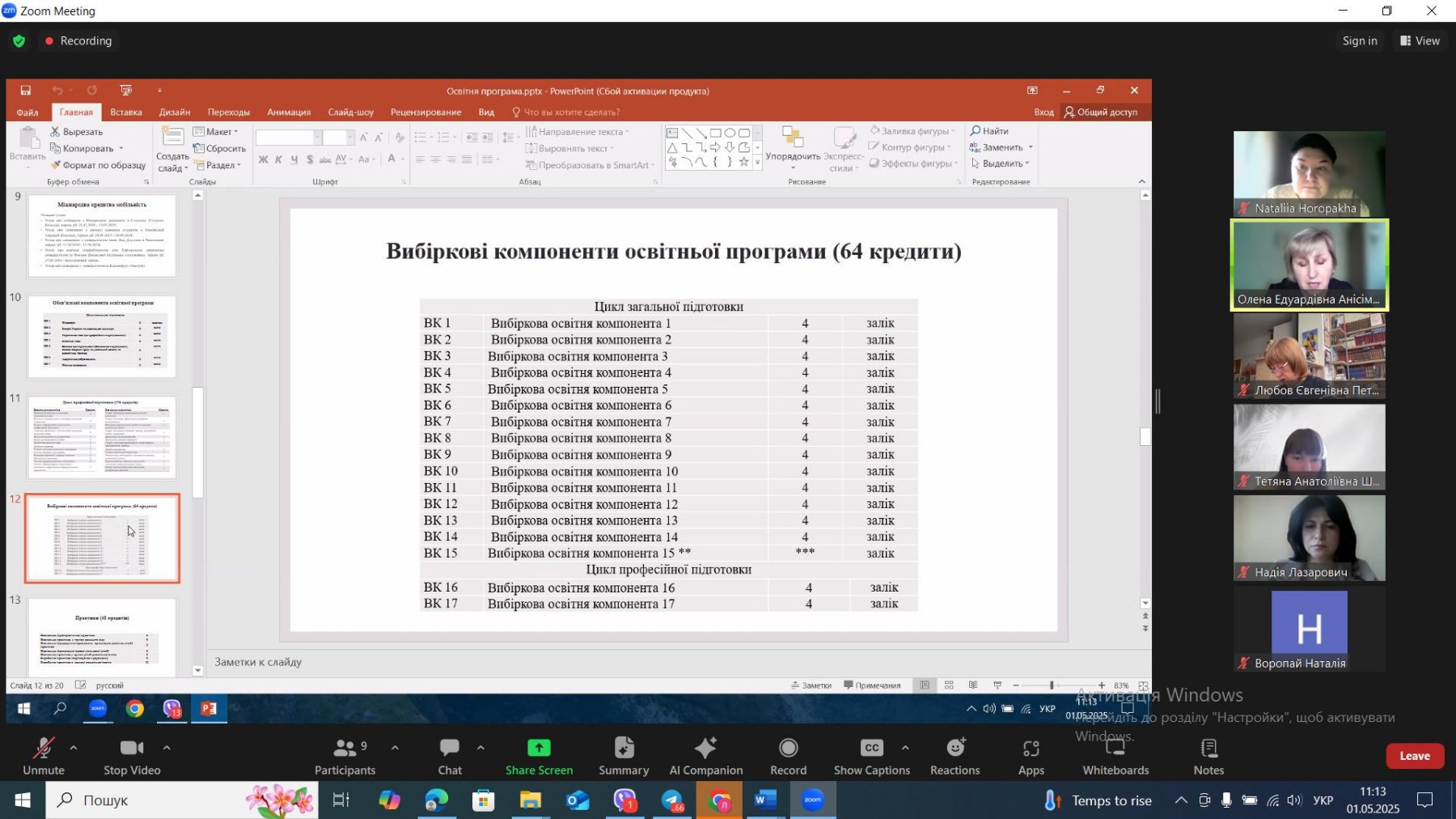1456x819 pixels.
Task: Open the View layout menu
Action: tap(1420, 40)
